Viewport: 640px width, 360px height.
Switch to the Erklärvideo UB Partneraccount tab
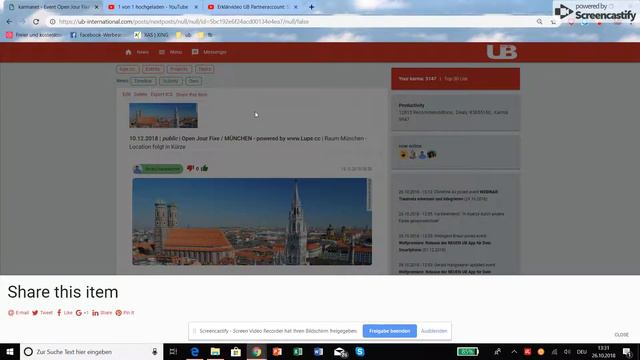(251, 7)
